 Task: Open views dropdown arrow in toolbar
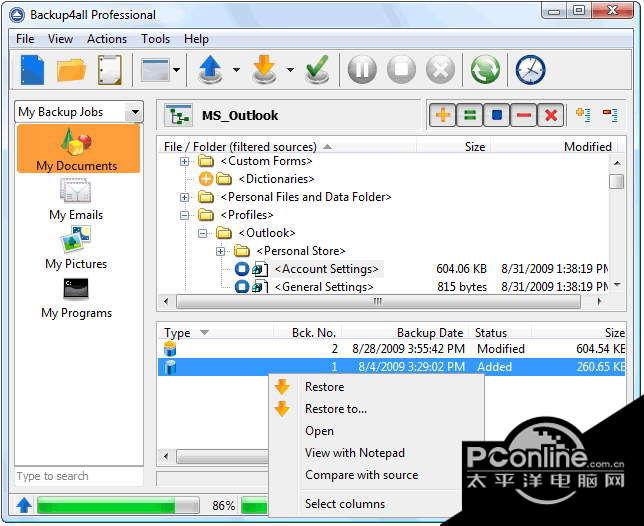pos(177,70)
